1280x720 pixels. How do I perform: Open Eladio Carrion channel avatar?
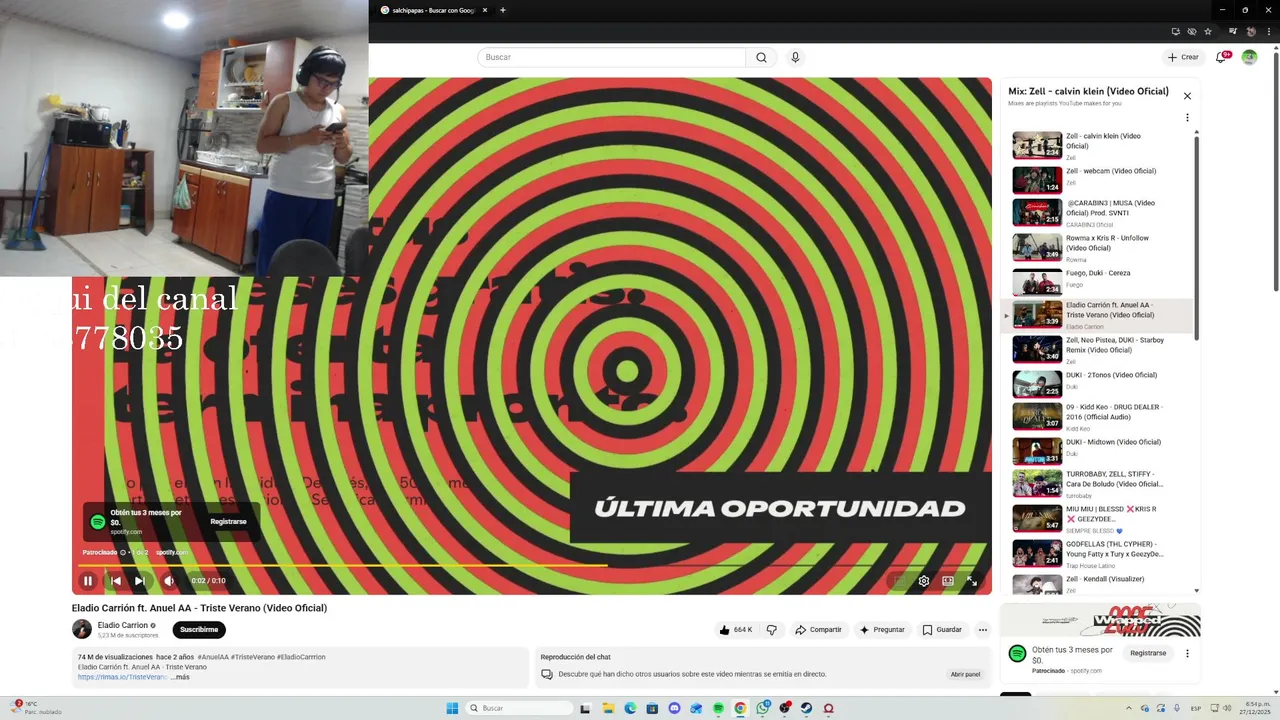(82, 629)
